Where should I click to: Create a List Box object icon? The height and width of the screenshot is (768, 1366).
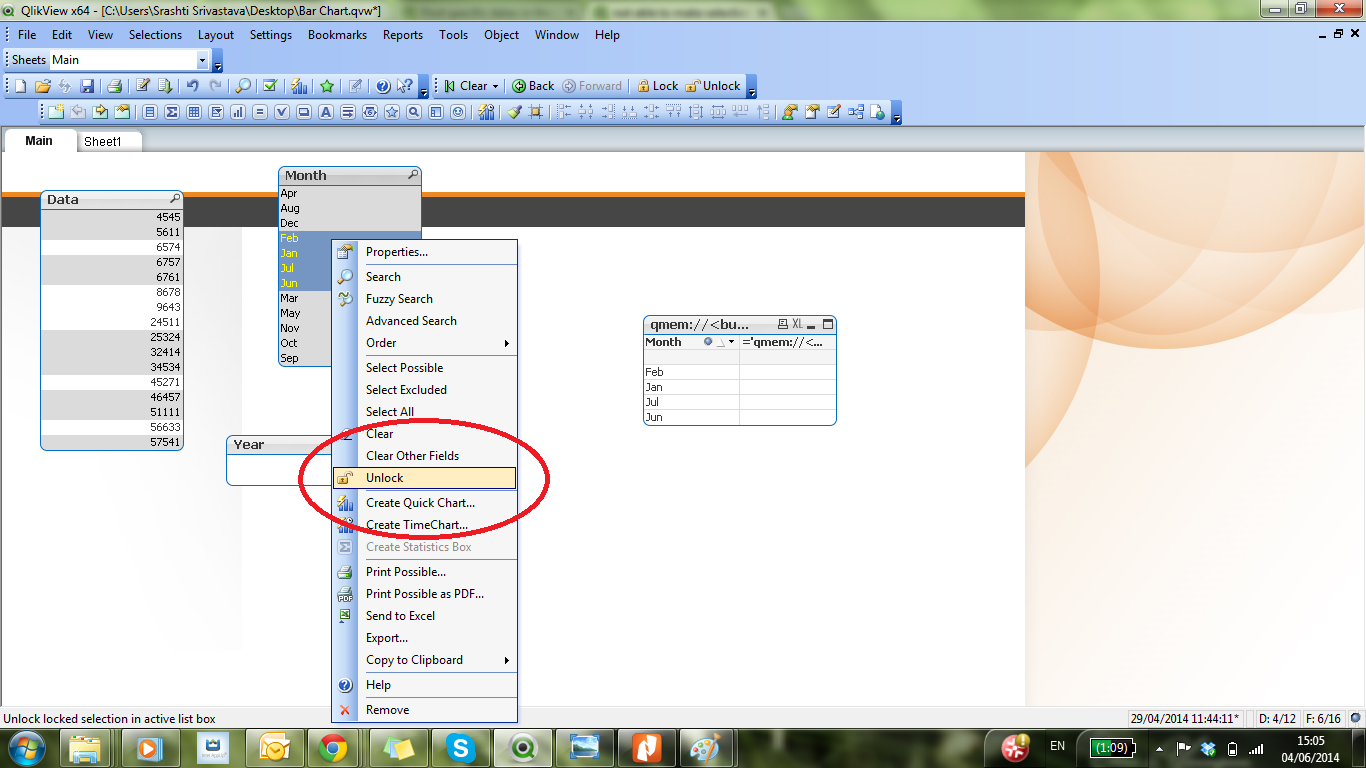(x=150, y=112)
